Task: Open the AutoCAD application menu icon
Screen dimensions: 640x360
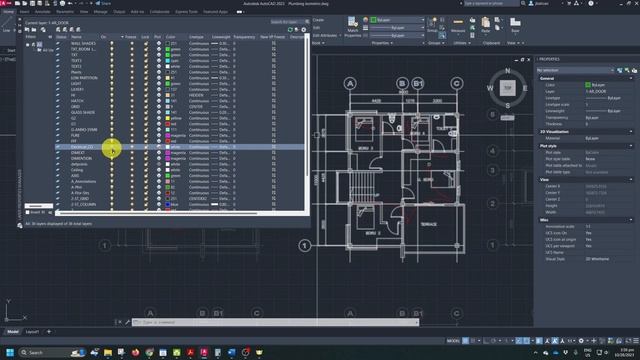Action: [x=4, y=3]
